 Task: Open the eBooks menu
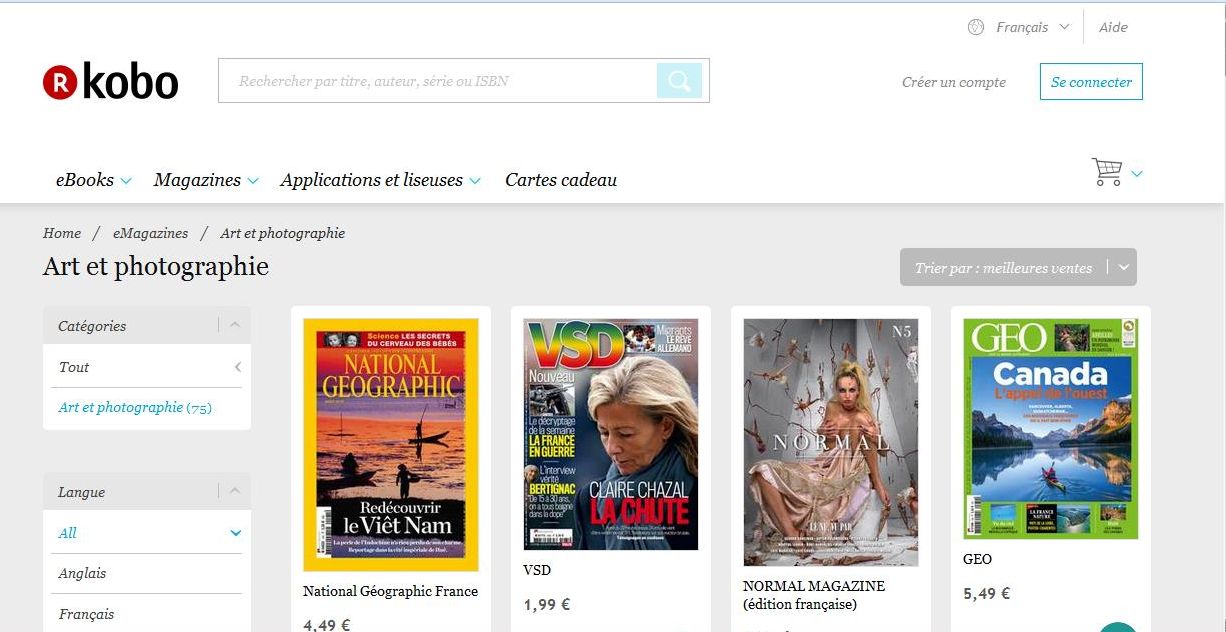[x=94, y=180]
